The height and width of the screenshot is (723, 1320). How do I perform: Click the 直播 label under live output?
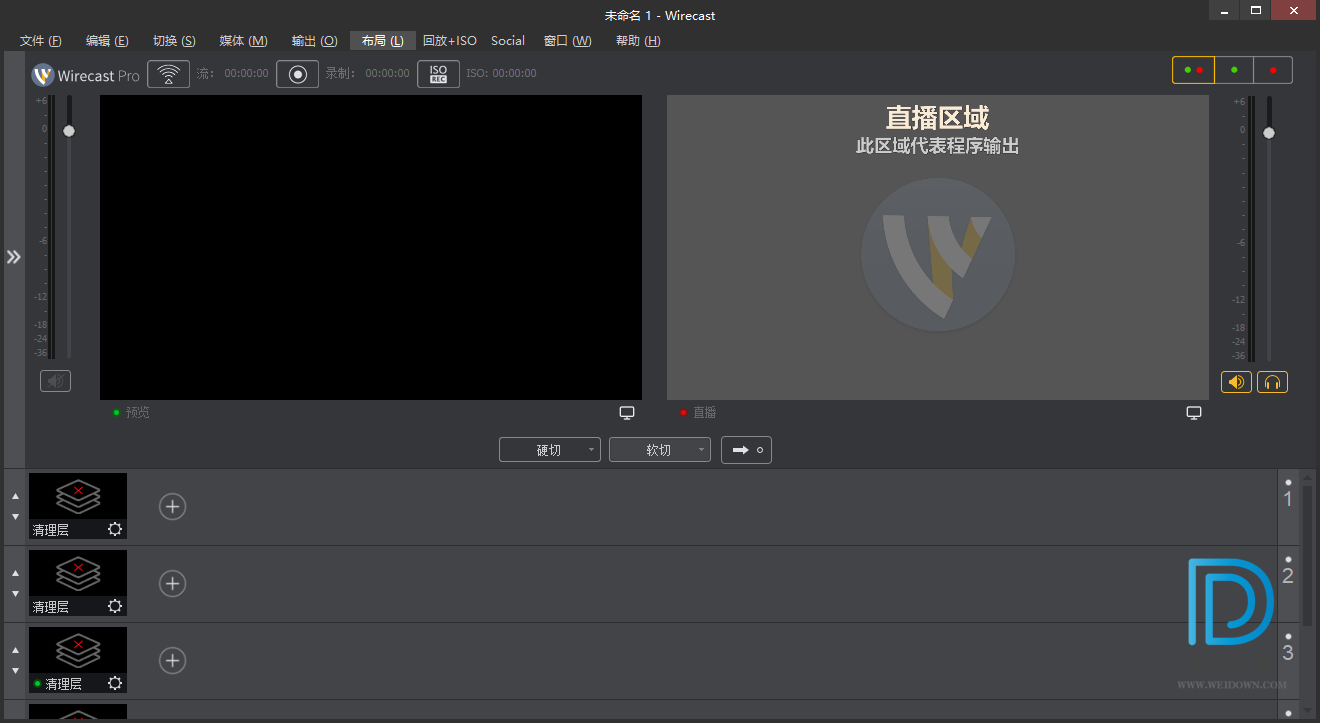[704, 412]
